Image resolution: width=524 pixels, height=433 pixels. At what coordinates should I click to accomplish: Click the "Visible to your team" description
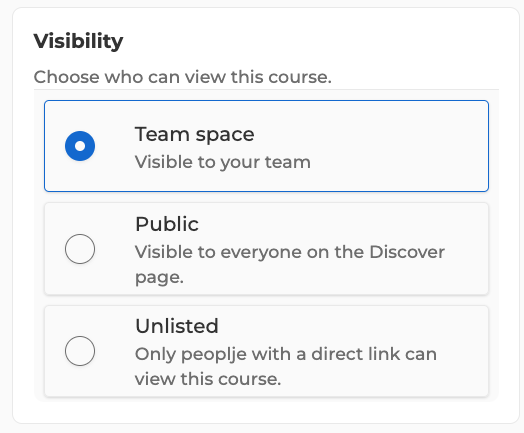(223, 162)
